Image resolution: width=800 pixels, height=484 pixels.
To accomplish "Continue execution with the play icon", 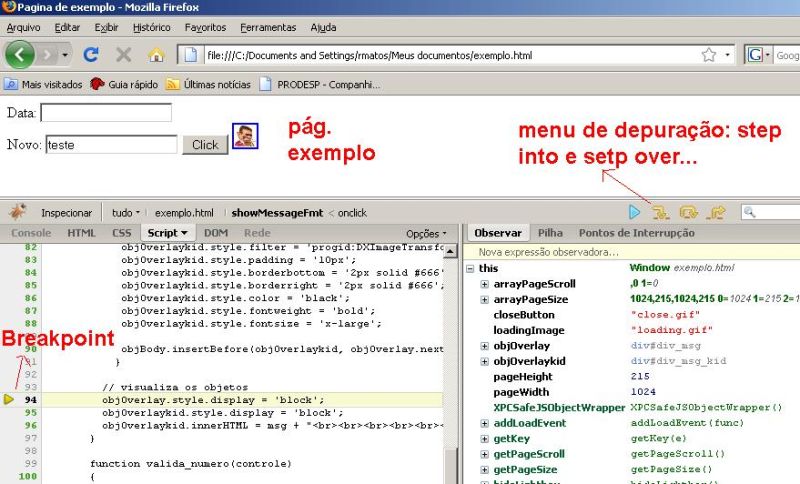I will coord(634,212).
